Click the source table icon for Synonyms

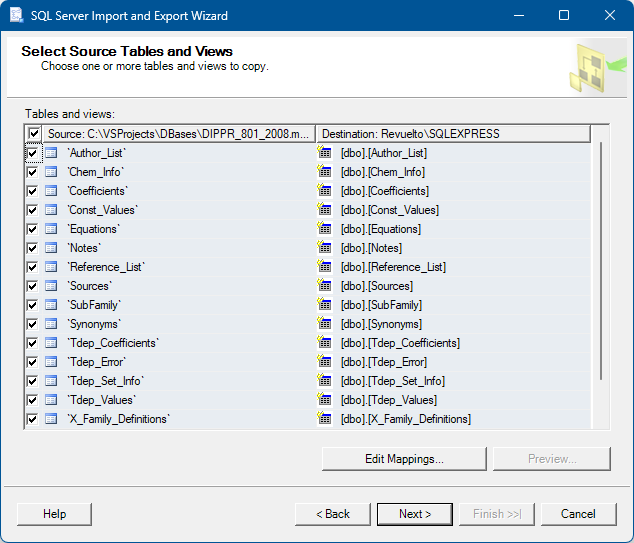(51, 324)
